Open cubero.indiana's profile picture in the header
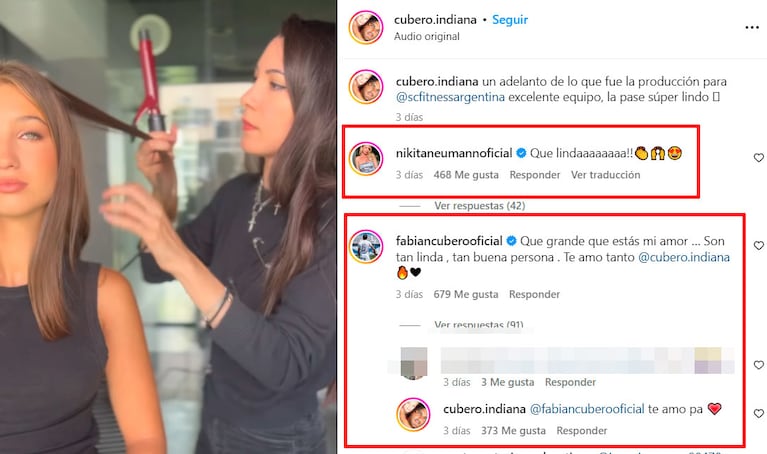Image resolution: width=767 pixels, height=454 pixels. (366, 27)
